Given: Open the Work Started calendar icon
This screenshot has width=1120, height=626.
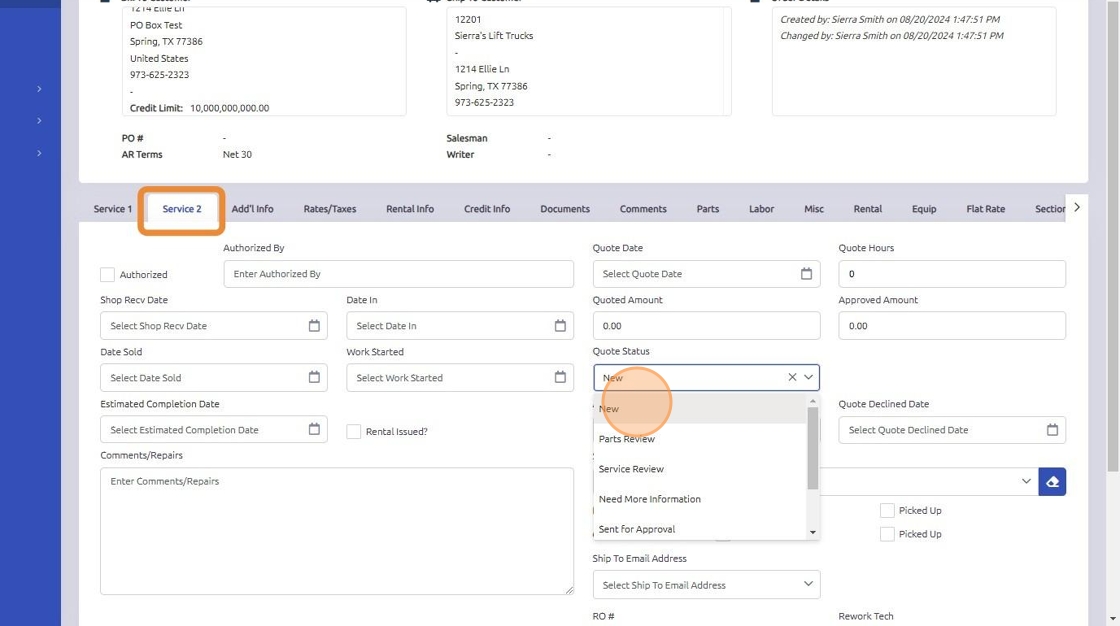Looking at the screenshot, I should 560,378.
